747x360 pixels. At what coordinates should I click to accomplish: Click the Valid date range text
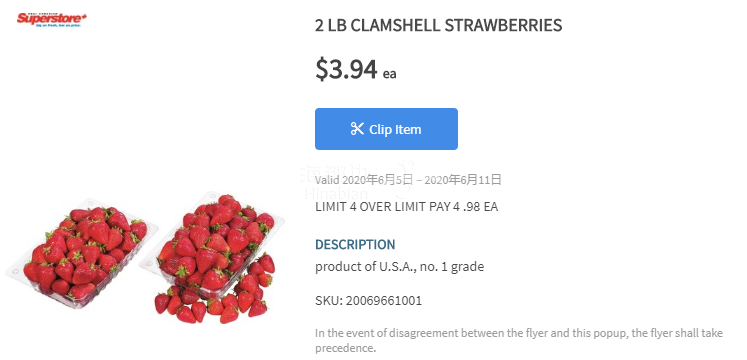pyautogui.click(x=408, y=180)
